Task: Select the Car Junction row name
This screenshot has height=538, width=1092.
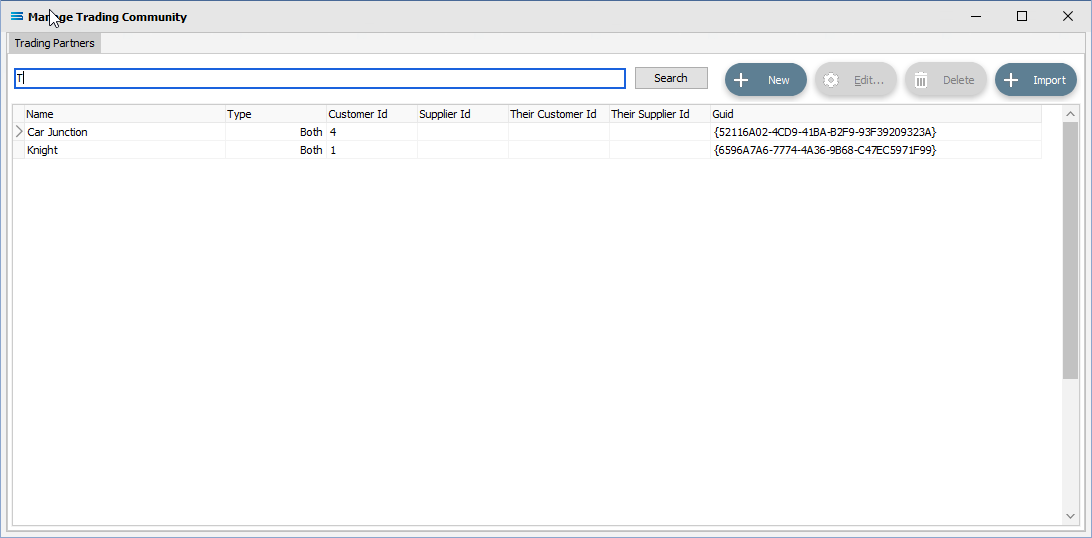Action: point(57,132)
